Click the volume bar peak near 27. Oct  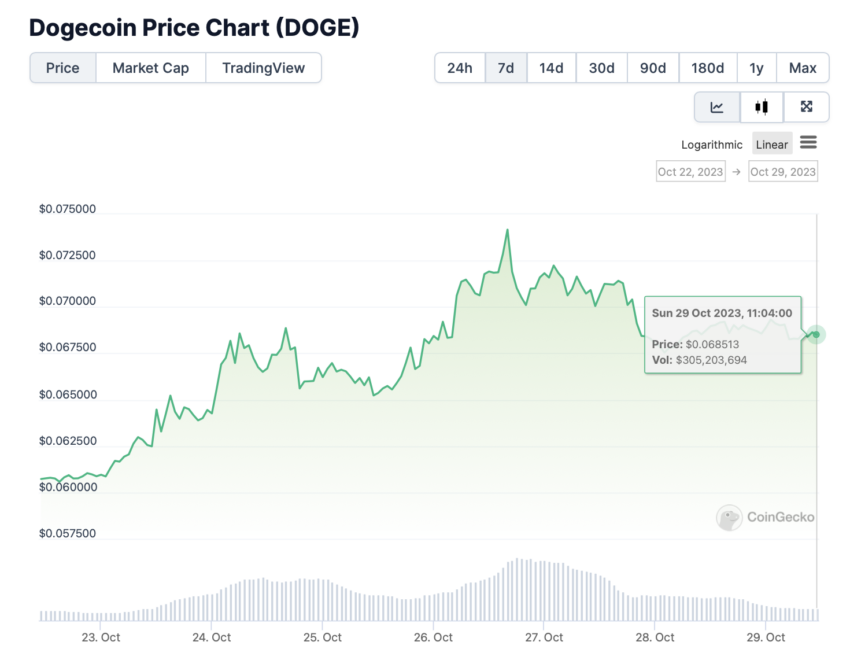[x=518, y=589]
